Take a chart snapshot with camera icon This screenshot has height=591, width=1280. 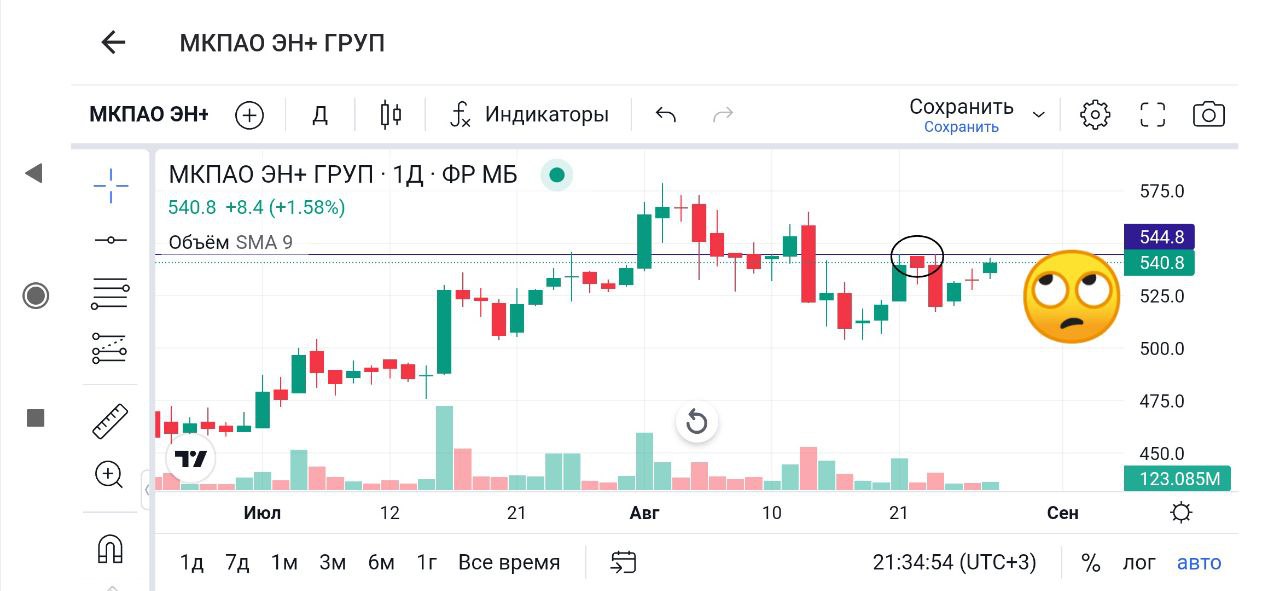point(1209,114)
